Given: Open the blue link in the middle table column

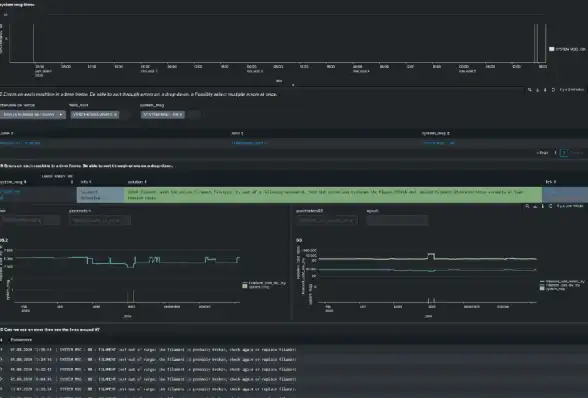Looking at the screenshot, I should (x=249, y=143).
